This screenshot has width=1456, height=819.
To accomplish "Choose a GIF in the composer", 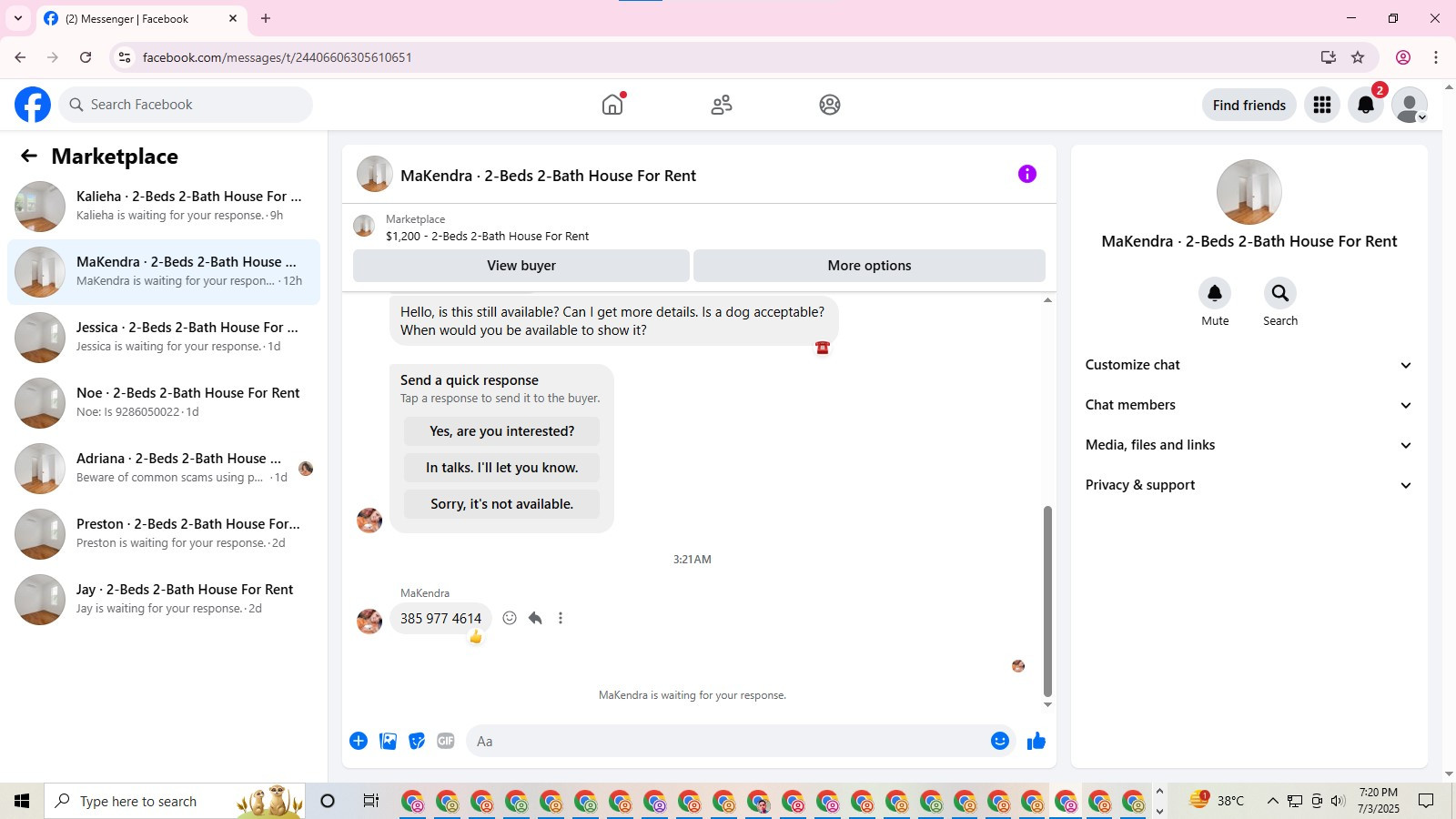I will (446, 741).
